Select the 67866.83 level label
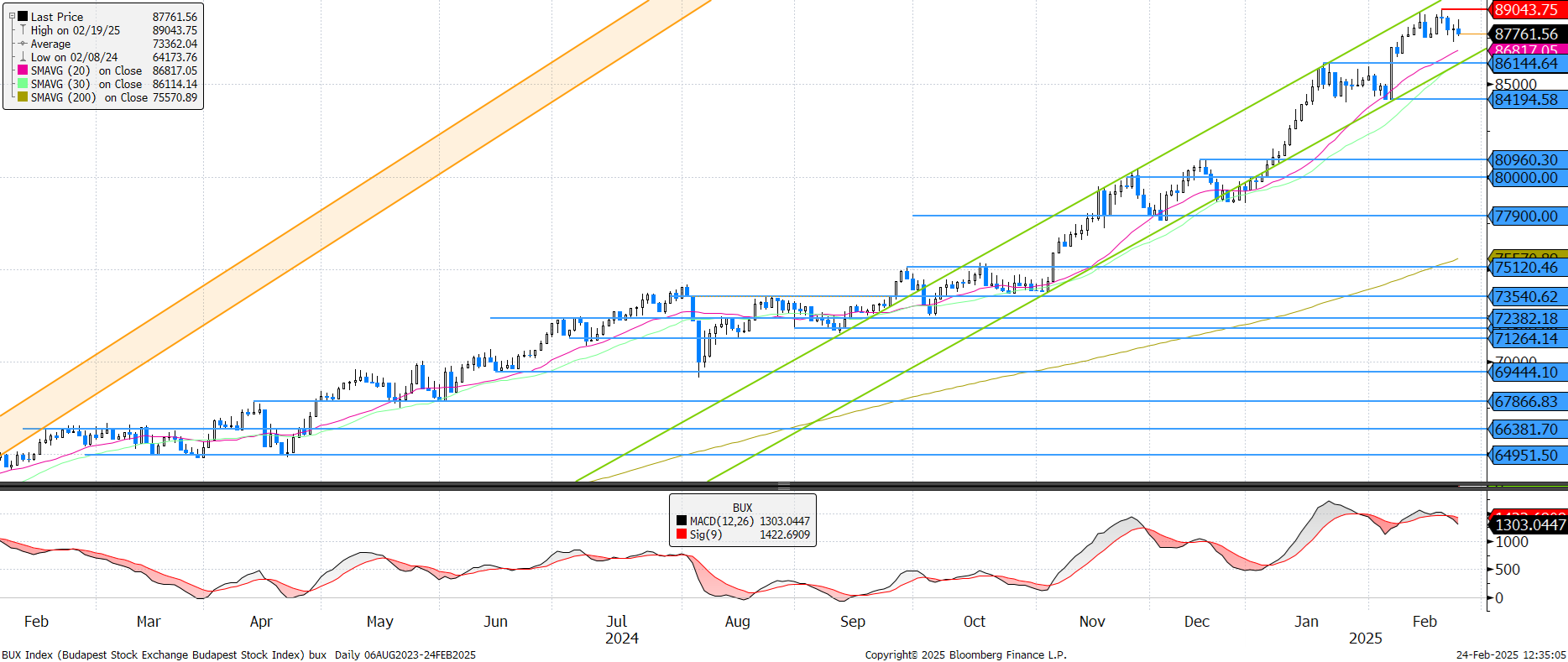 click(x=1527, y=401)
